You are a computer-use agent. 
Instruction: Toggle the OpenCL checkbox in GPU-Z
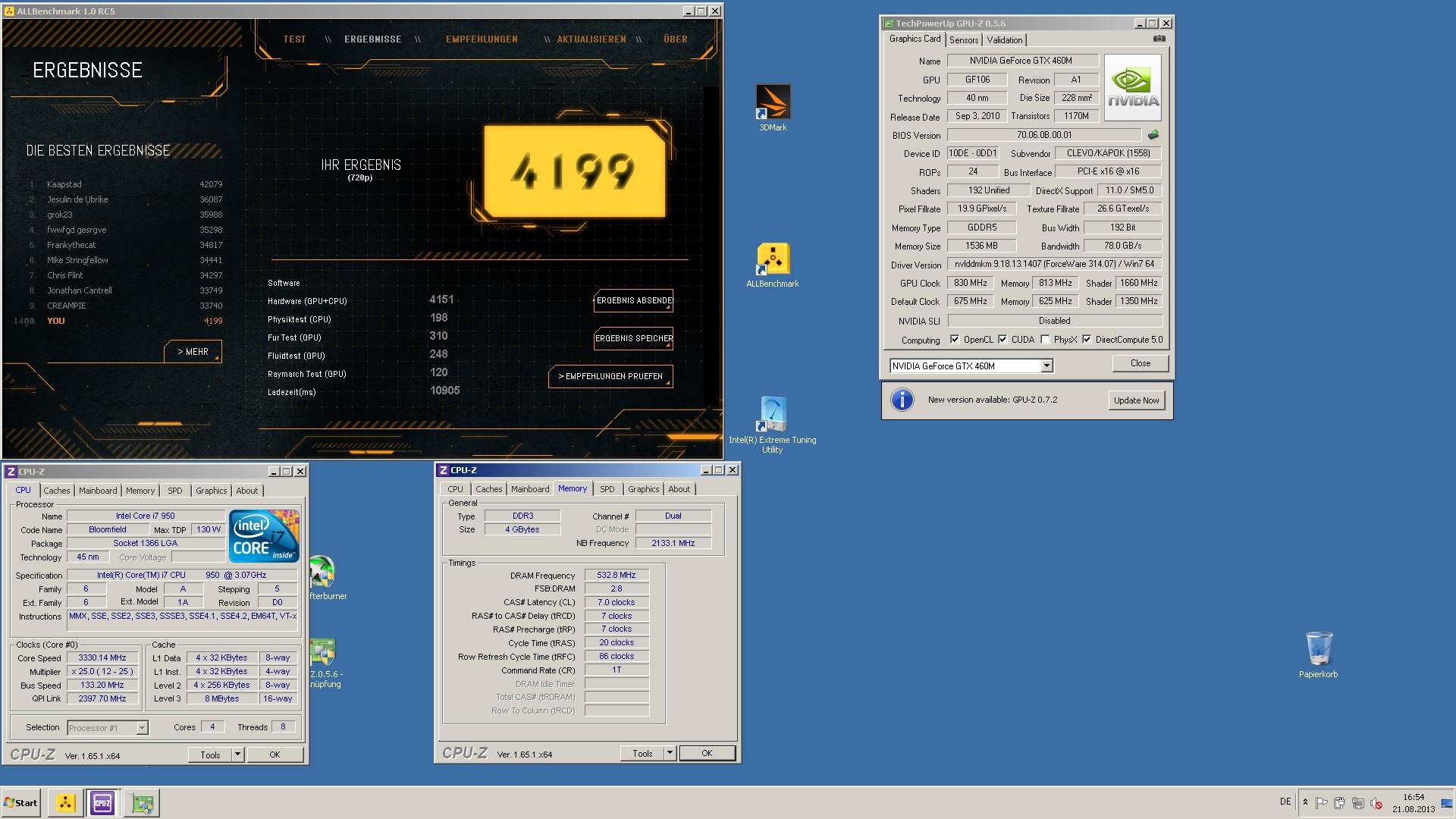(x=955, y=340)
